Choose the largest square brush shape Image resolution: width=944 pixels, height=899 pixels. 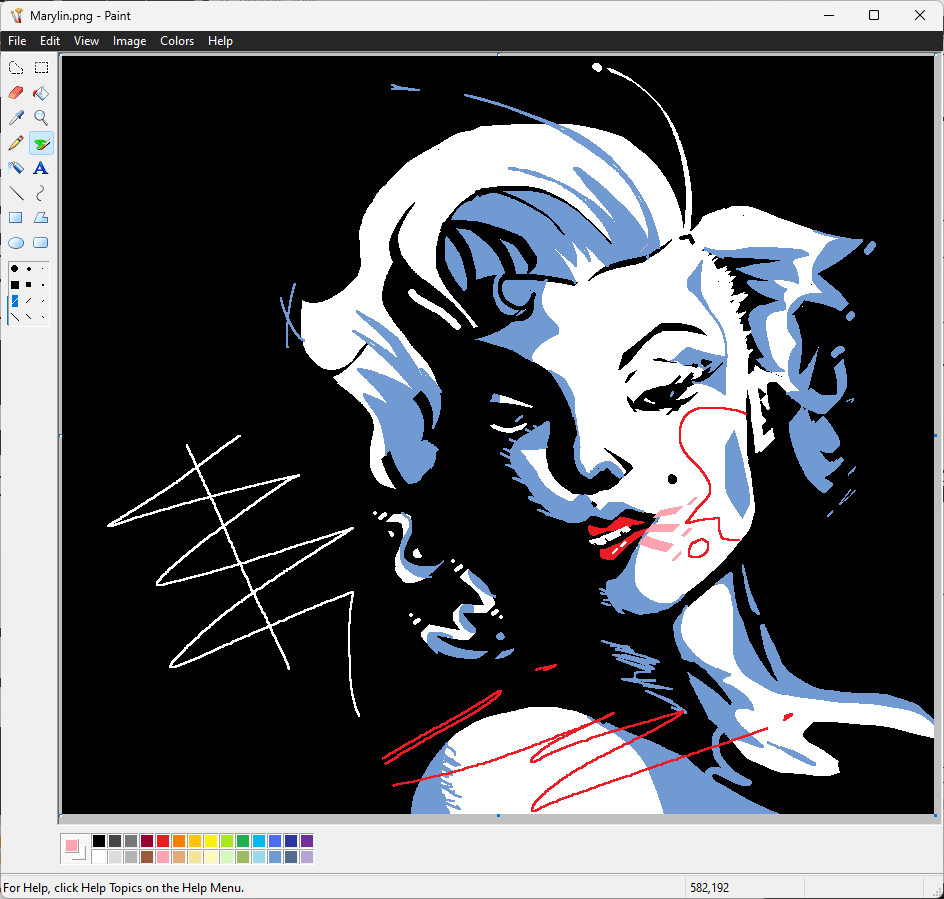(15, 285)
